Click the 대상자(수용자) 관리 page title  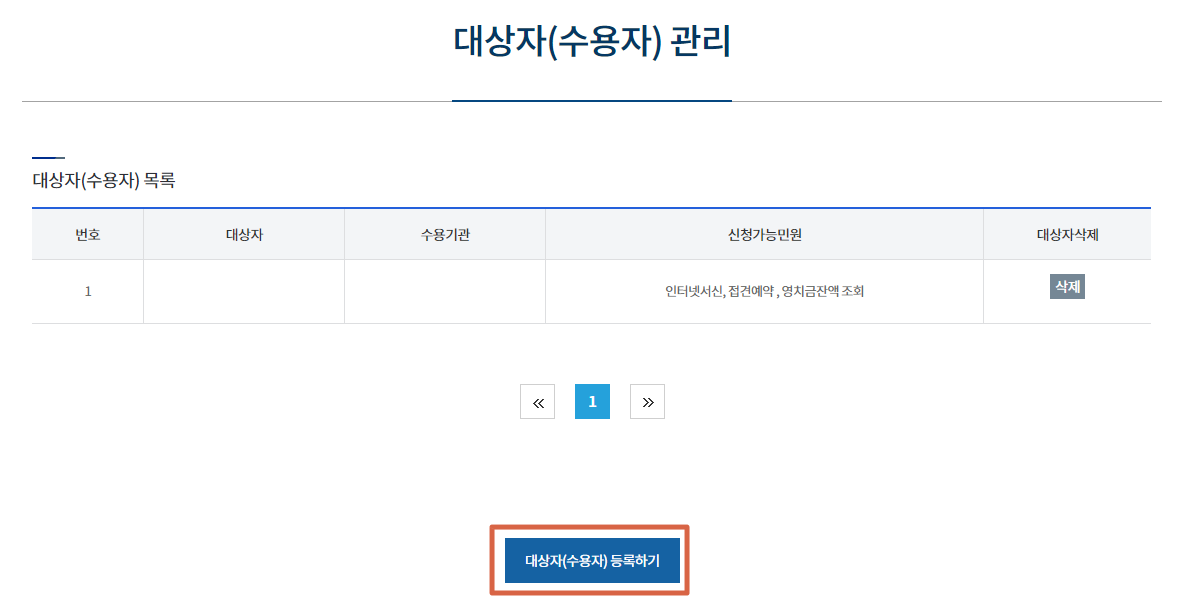pyautogui.click(x=592, y=42)
